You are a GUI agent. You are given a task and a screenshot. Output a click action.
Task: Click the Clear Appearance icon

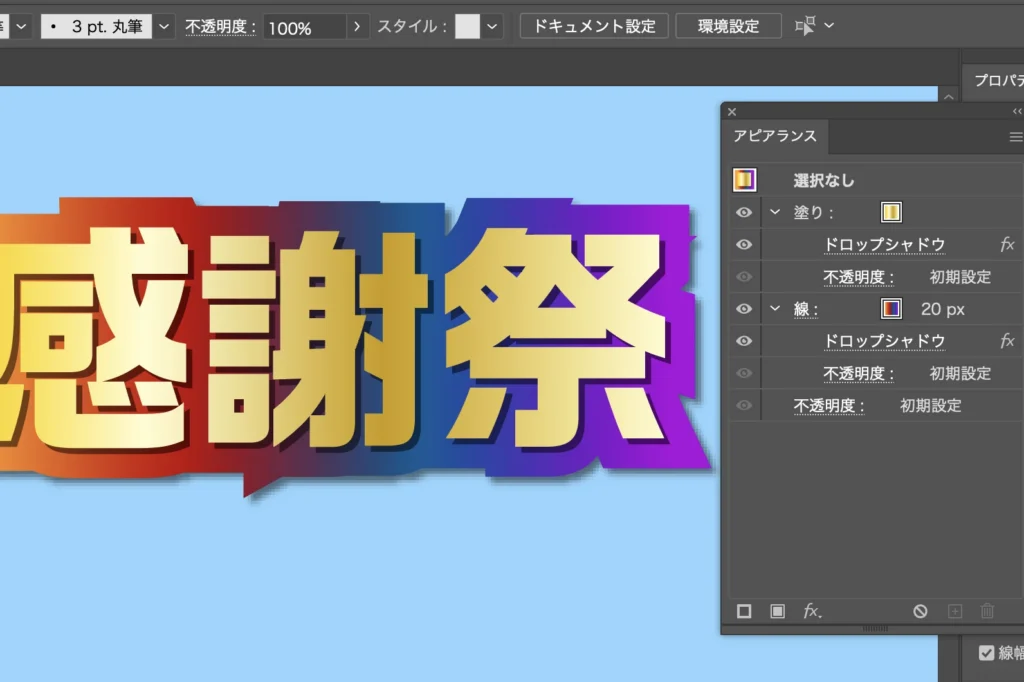pos(921,611)
